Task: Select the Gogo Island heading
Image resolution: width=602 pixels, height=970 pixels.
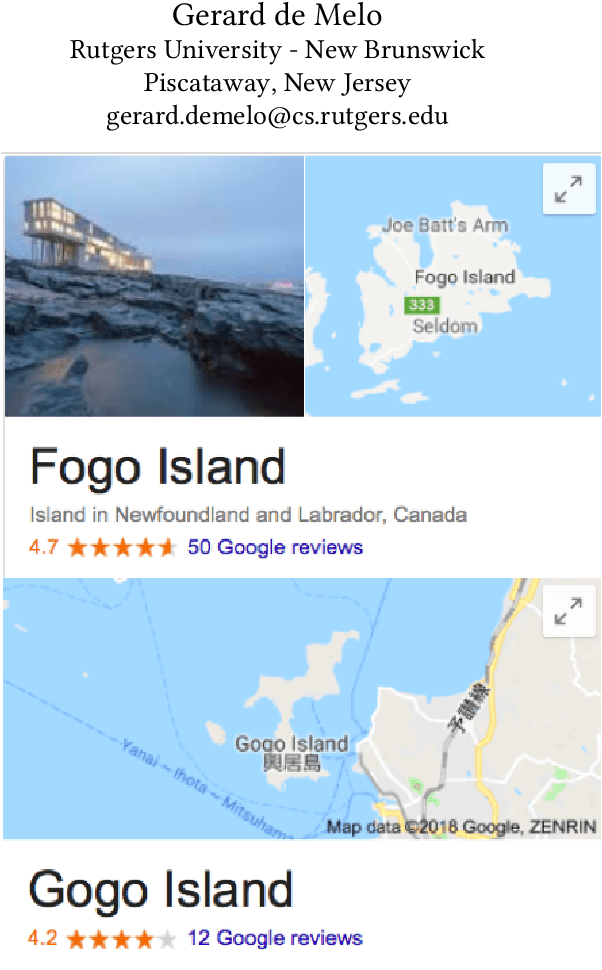Action: 160,891
